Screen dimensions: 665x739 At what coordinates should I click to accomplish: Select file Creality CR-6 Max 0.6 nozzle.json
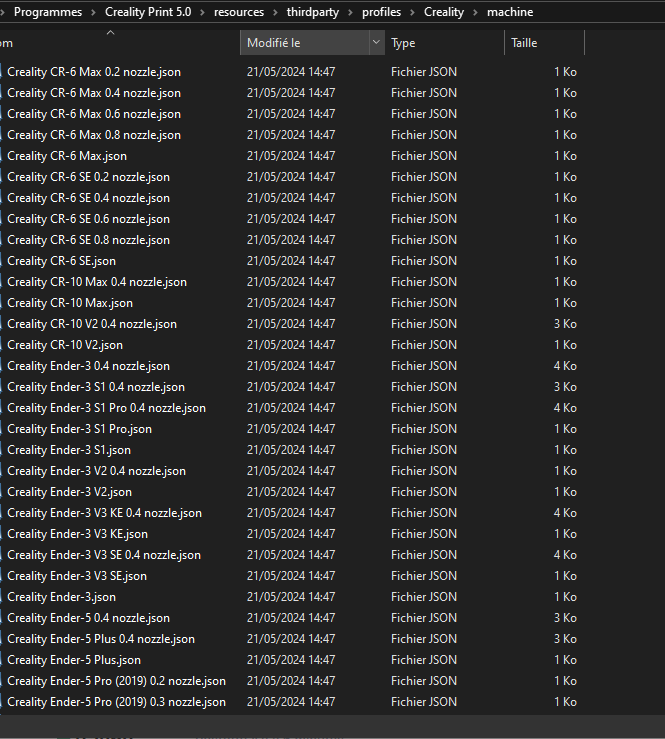click(94, 114)
